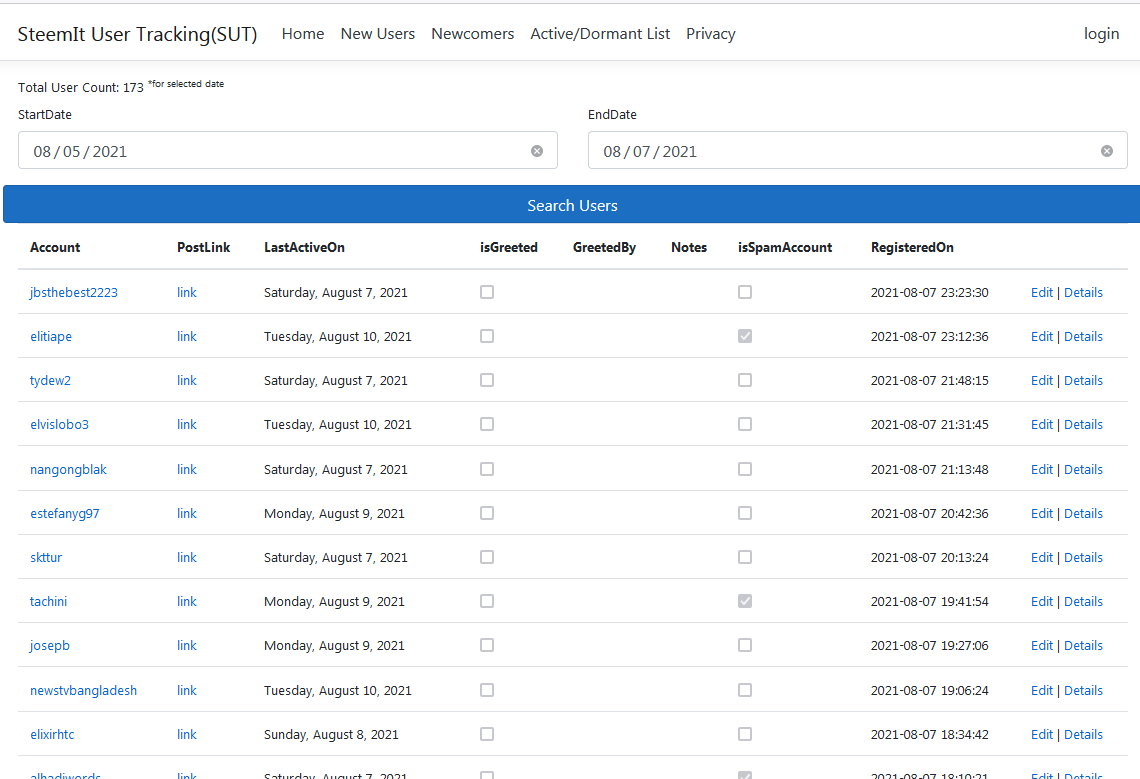This screenshot has width=1140, height=779.
Task: Focus the EndDate input field
Action: [857, 151]
